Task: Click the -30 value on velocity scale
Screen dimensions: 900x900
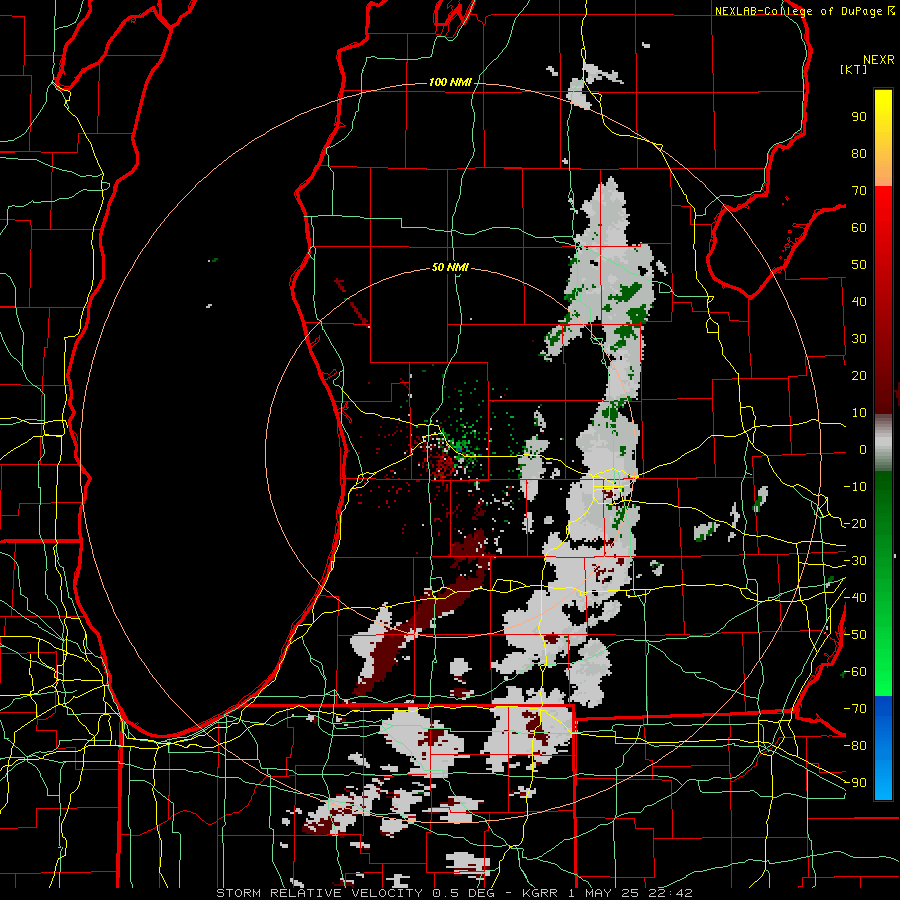Action: (x=855, y=561)
